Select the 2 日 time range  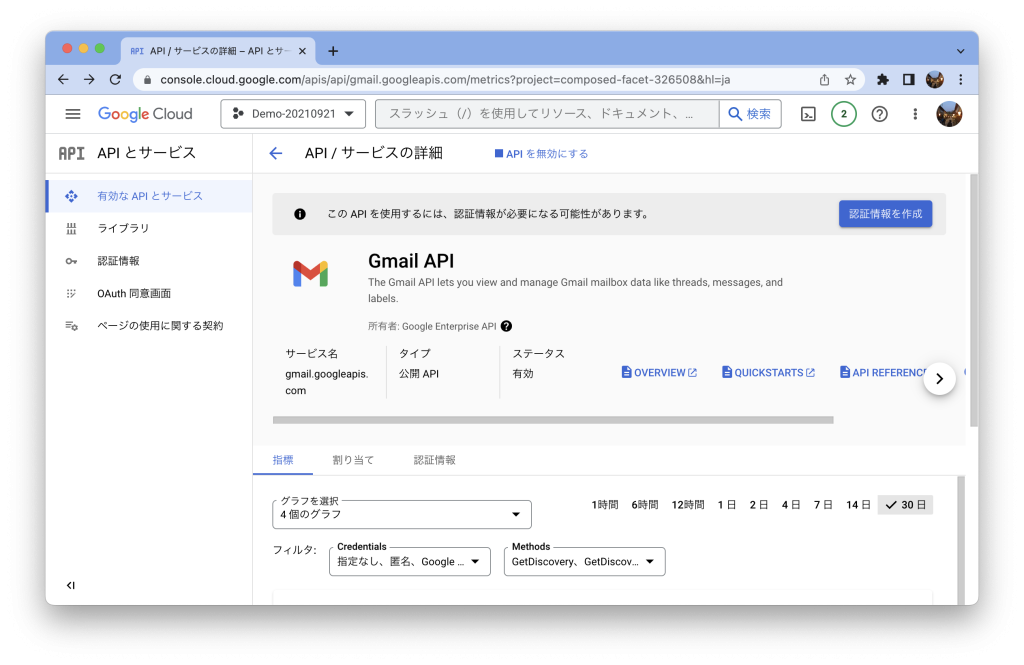pos(758,505)
